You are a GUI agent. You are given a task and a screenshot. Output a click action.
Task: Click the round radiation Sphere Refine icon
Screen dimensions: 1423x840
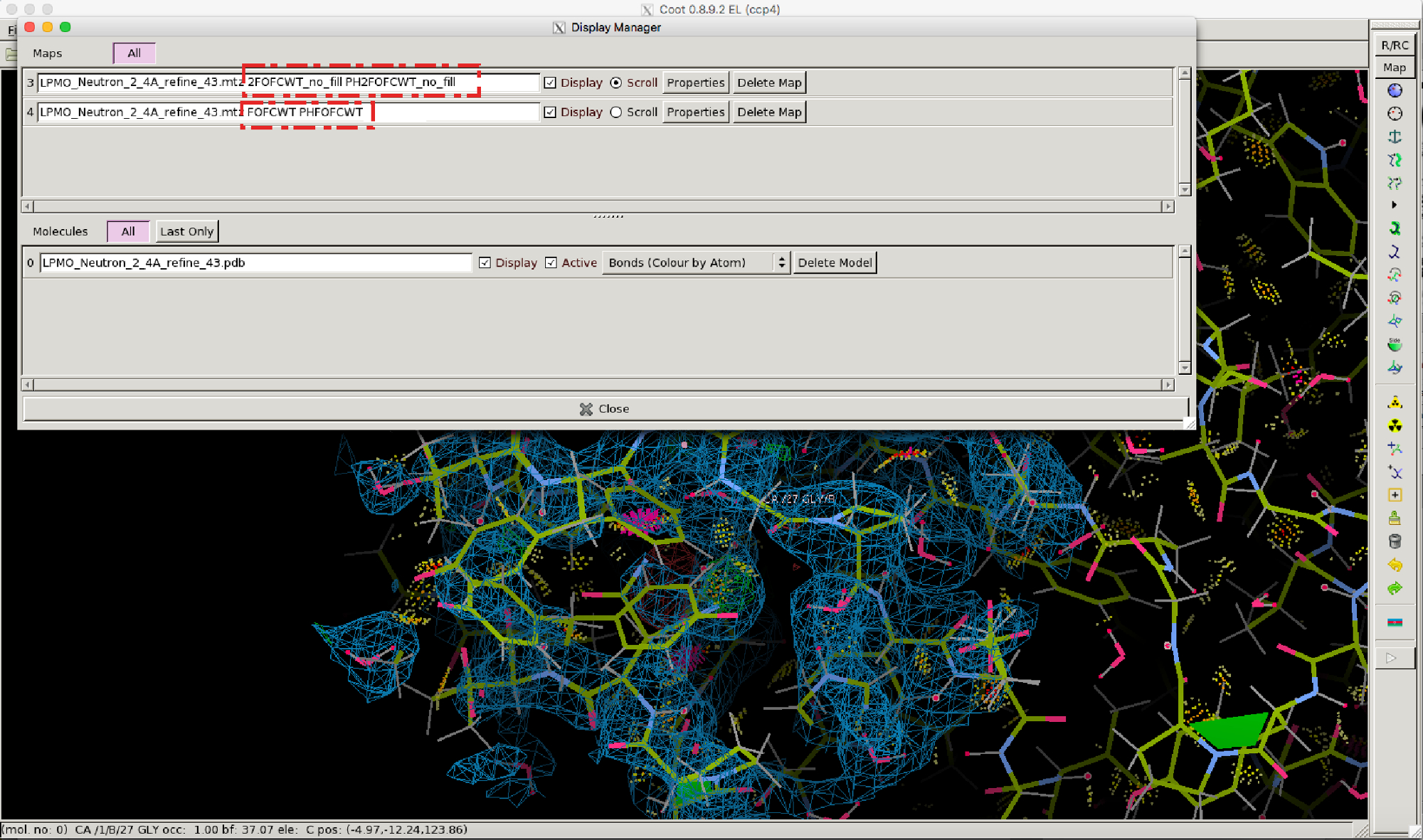[x=1395, y=426]
